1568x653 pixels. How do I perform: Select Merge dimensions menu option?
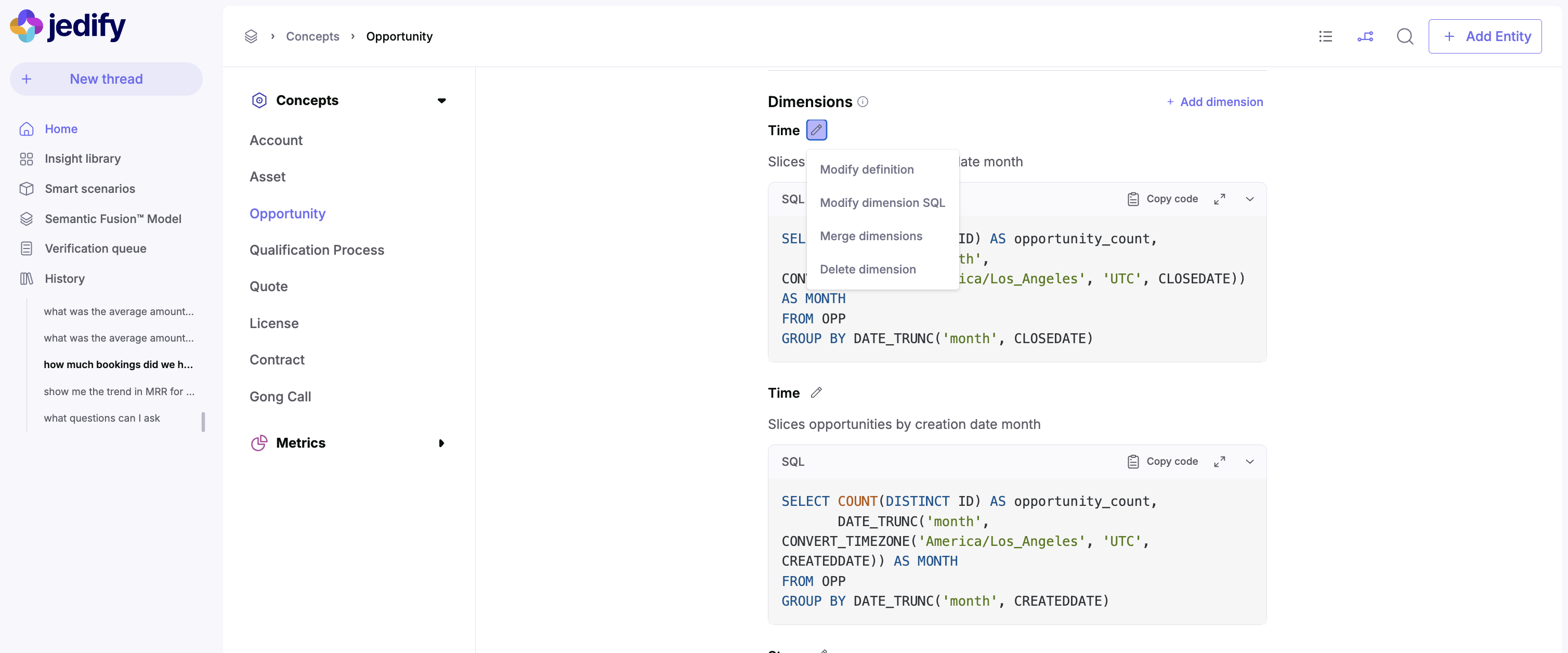coord(870,236)
